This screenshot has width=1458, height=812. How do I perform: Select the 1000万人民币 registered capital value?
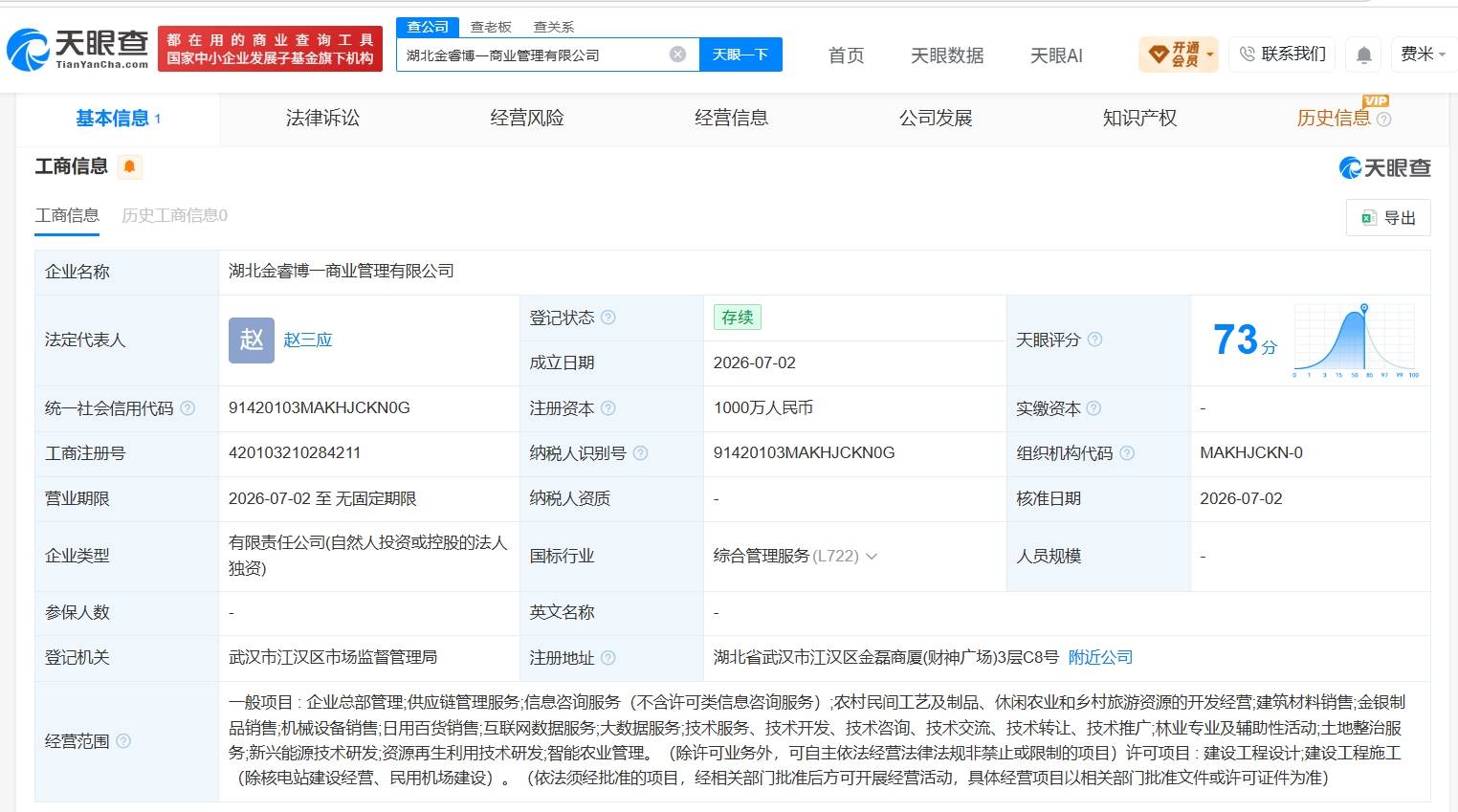763,408
